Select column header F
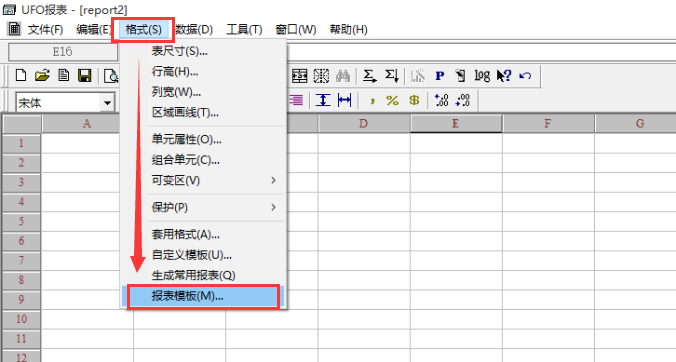The width and height of the screenshot is (676, 362). pyautogui.click(x=548, y=124)
